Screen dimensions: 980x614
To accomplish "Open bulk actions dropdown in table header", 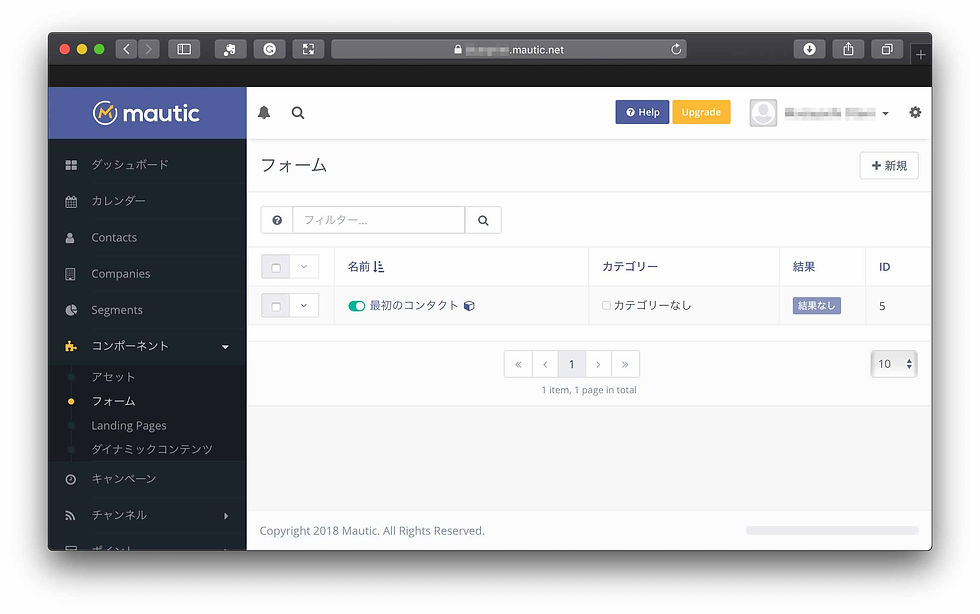I will pyautogui.click(x=304, y=267).
